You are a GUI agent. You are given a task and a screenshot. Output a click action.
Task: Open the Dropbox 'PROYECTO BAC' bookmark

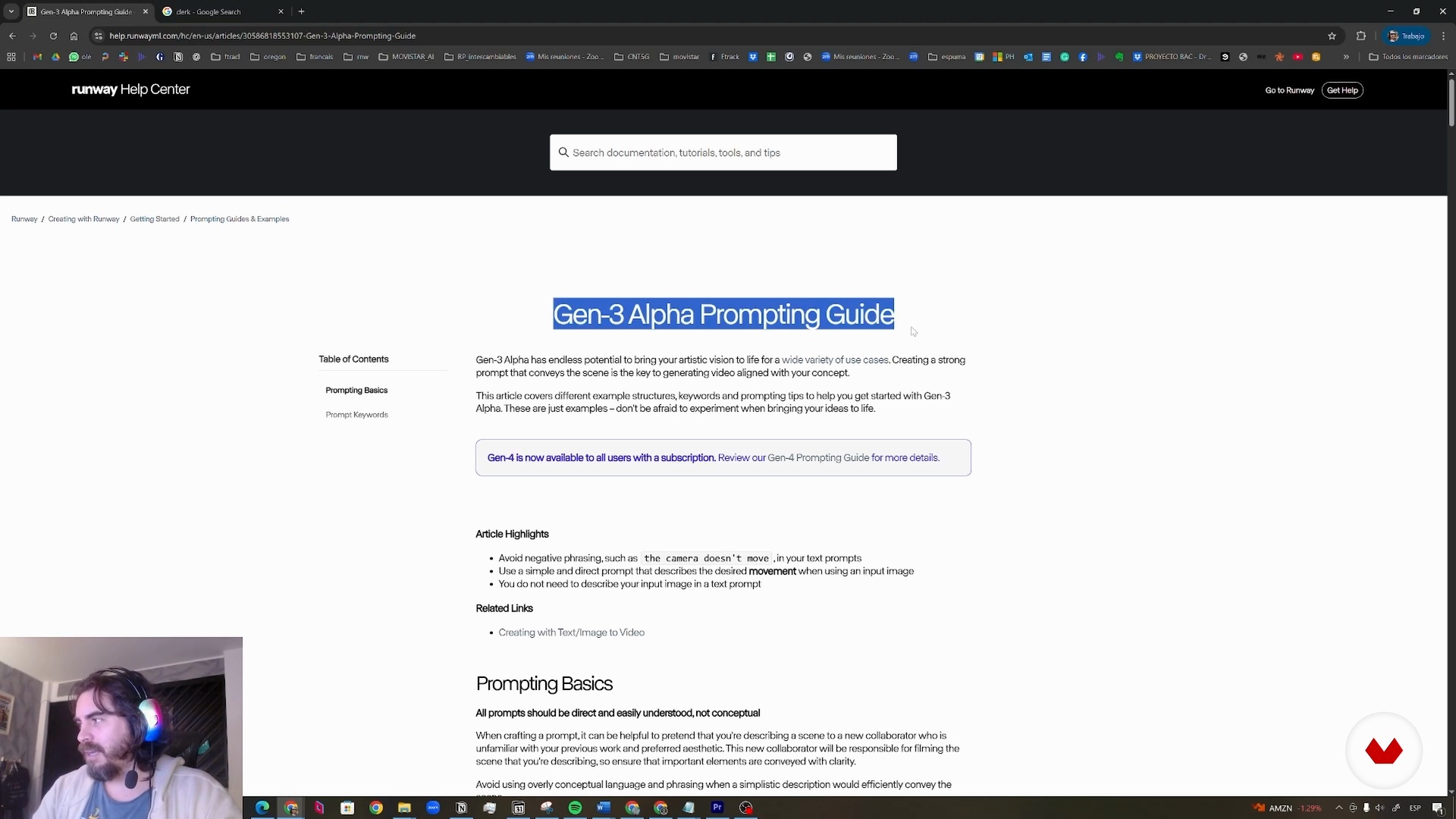tap(1172, 57)
